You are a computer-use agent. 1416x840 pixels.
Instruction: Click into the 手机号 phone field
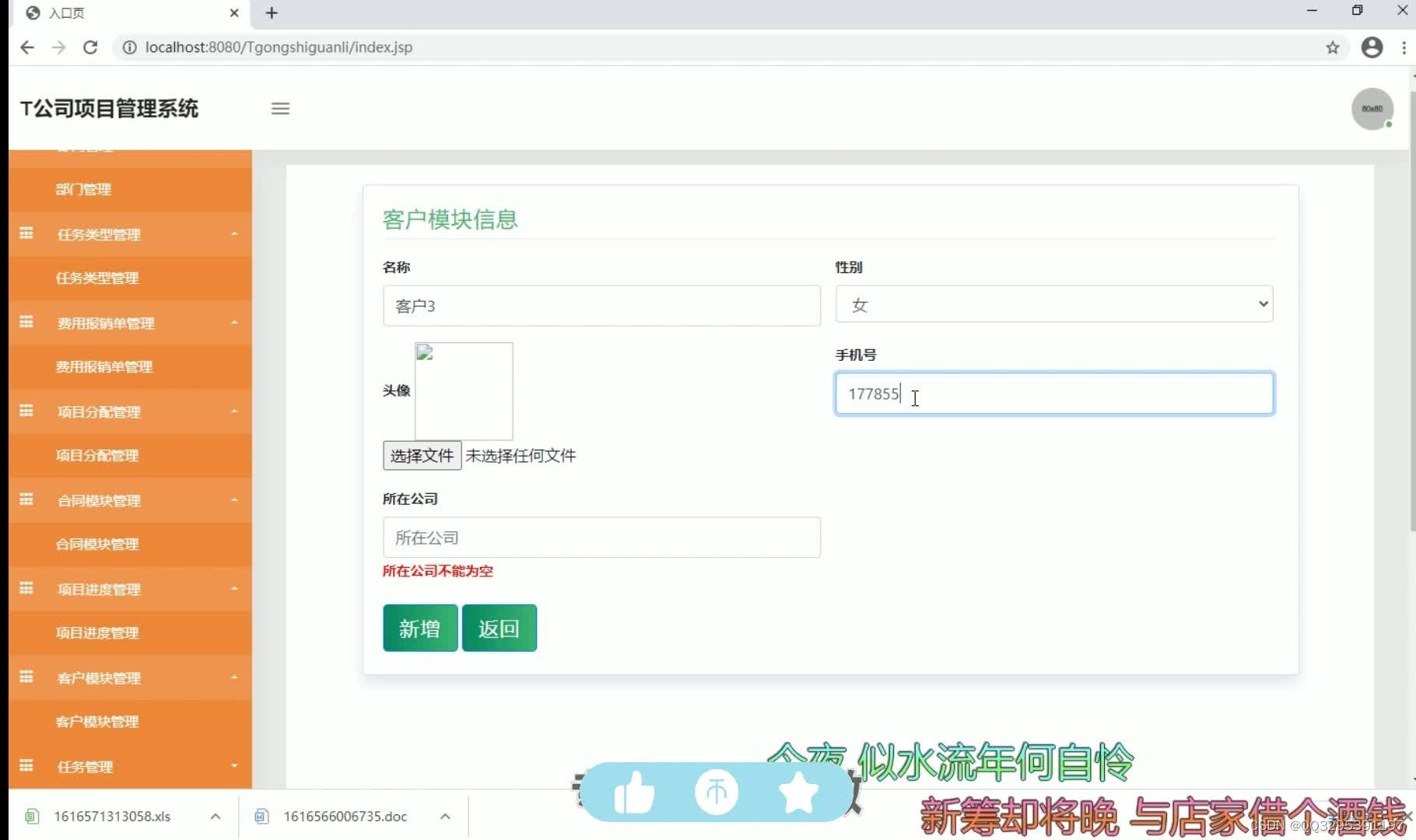(1054, 394)
